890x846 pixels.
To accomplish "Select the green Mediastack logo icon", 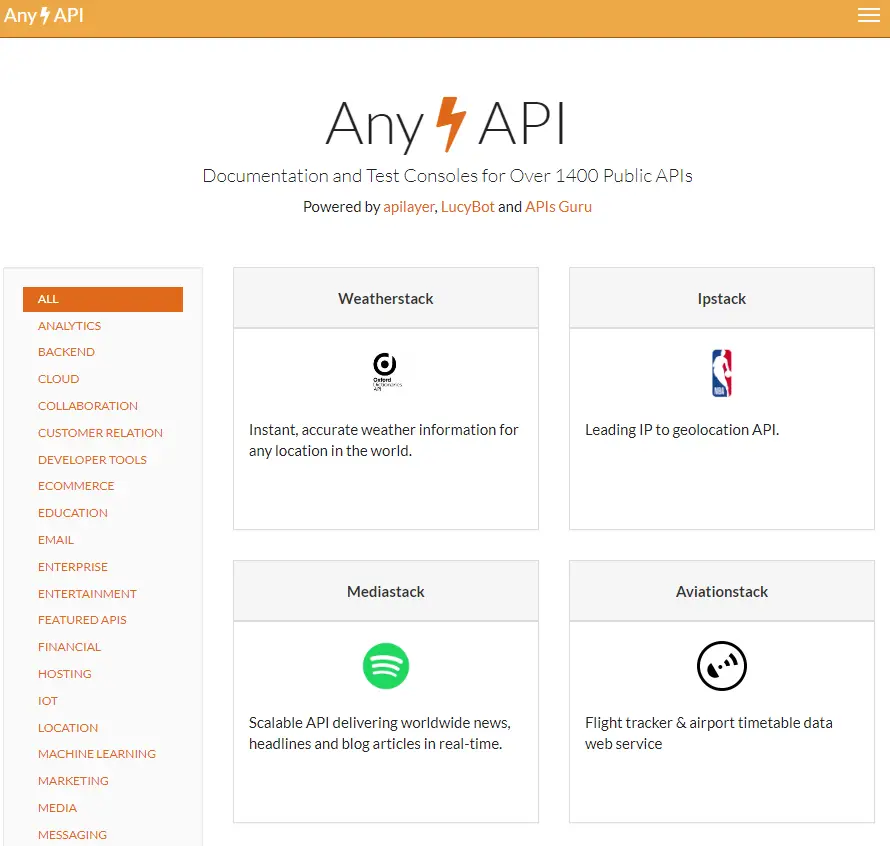I will 386,665.
